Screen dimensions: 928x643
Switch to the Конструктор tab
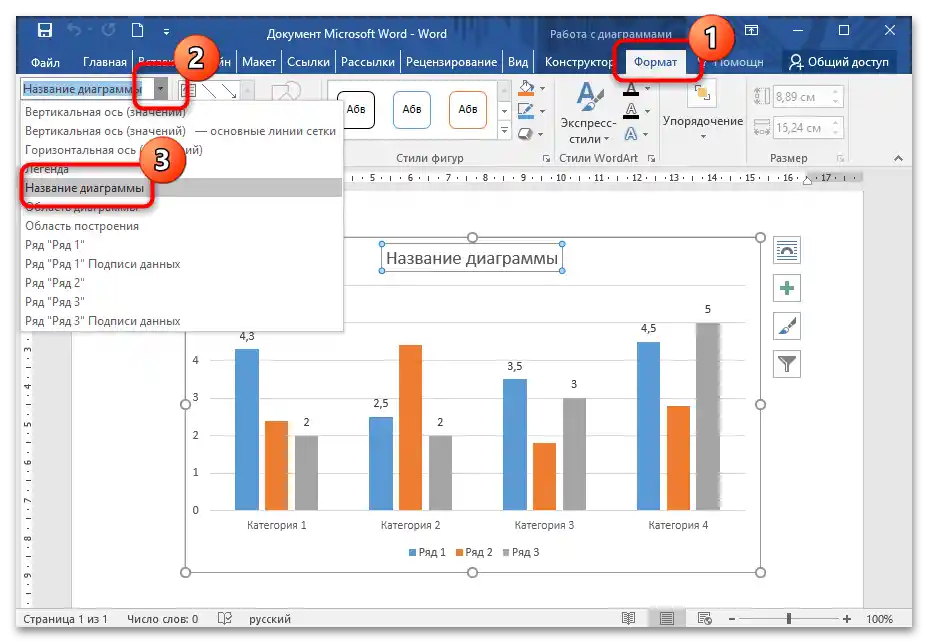click(578, 62)
